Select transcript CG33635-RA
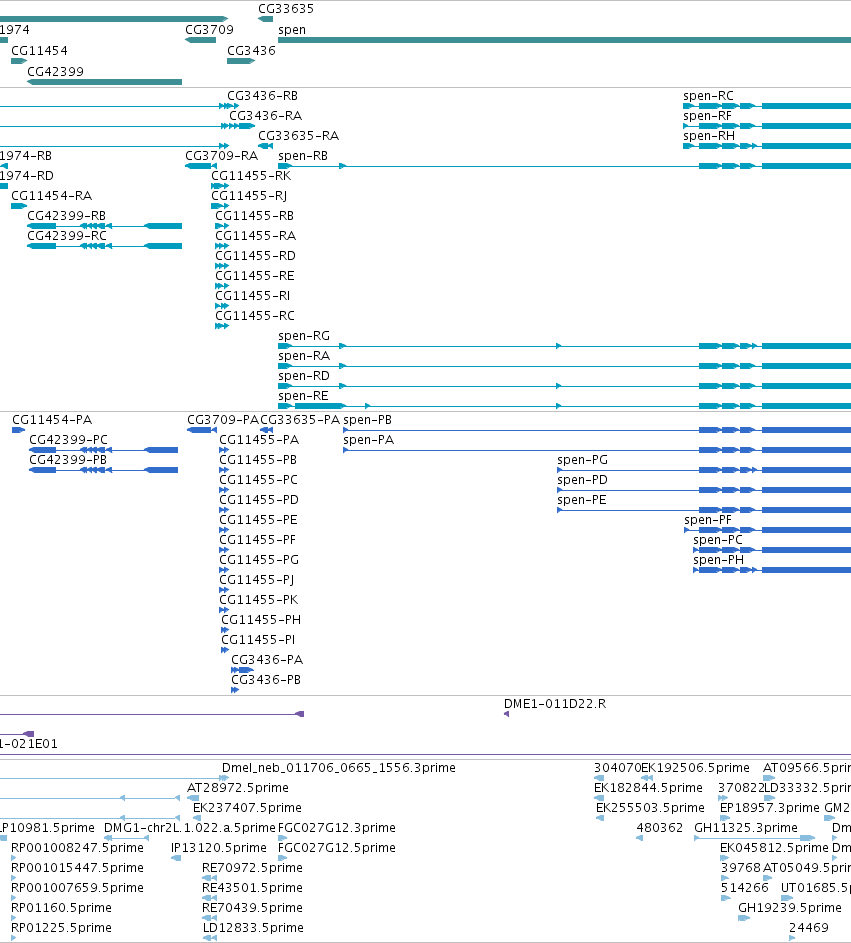Screen dimensions: 851x943 click(x=266, y=146)
